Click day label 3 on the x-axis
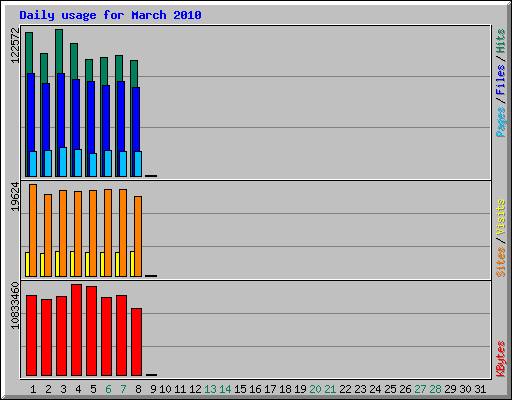The width and height of the screenshot is (512, 400). 63,389
